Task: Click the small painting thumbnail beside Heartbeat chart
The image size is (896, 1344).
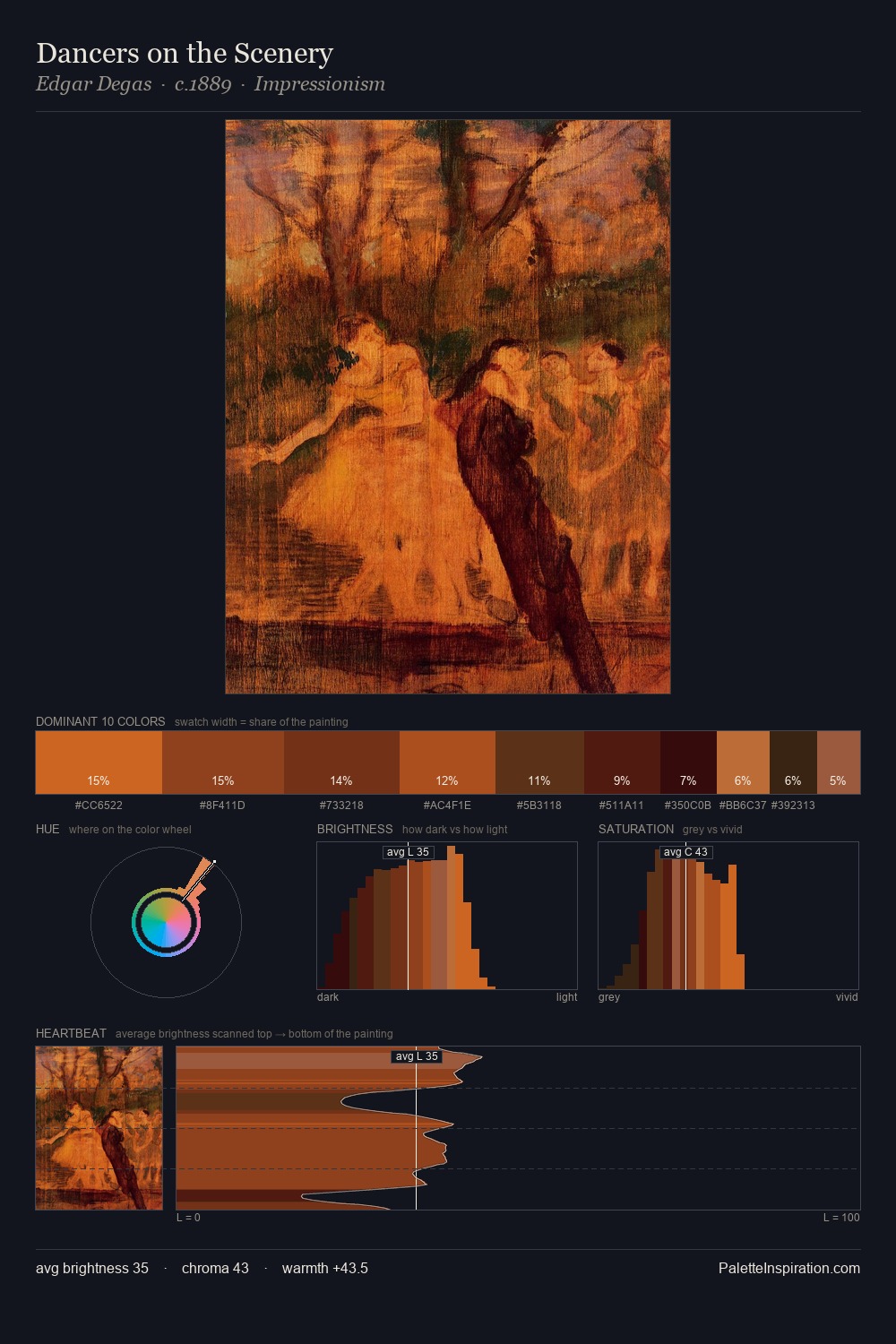Action: 99,1128
